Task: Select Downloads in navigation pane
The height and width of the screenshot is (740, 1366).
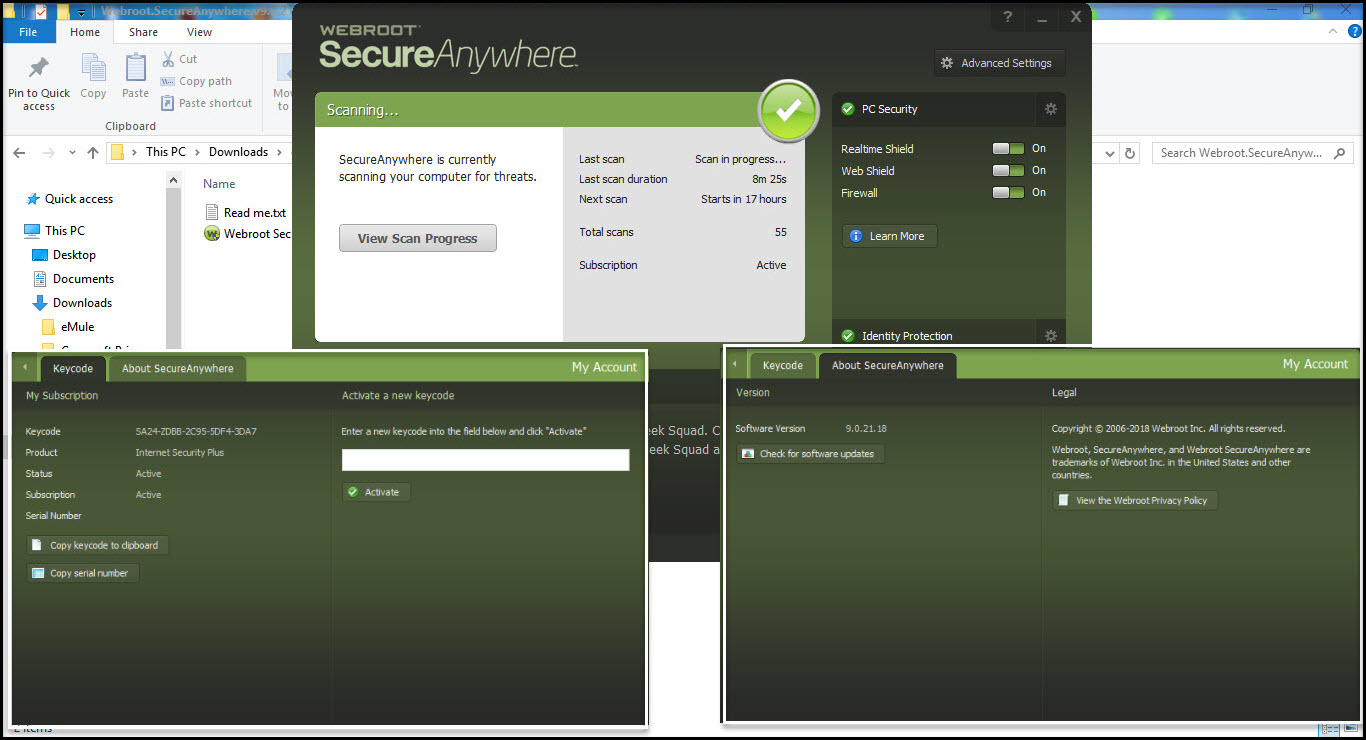Action: tap(72, 303)
